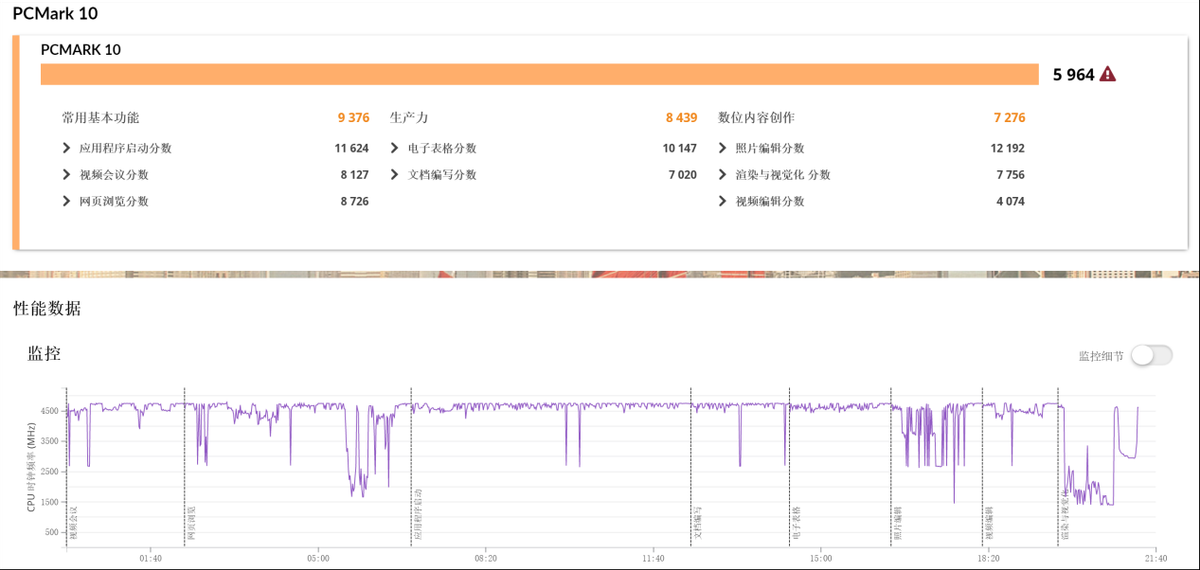Click the 08:20 time axis label
The width and height of the screenshot is (1200, 570).
point(485,557)
